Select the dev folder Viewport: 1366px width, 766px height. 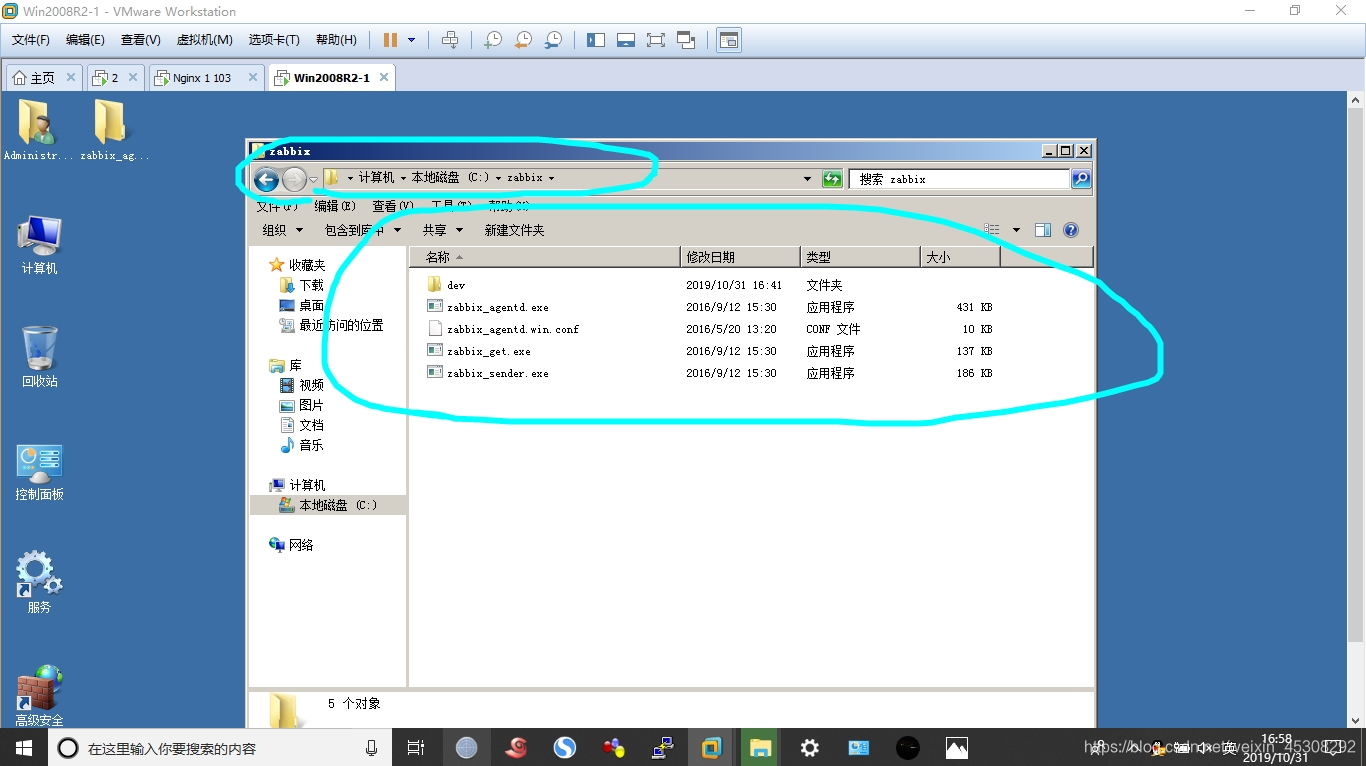tap(447, 285)
